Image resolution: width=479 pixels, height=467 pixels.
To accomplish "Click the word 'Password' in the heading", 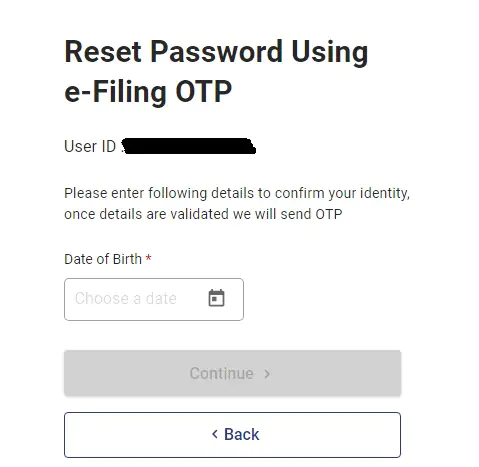I will [217, 52].
